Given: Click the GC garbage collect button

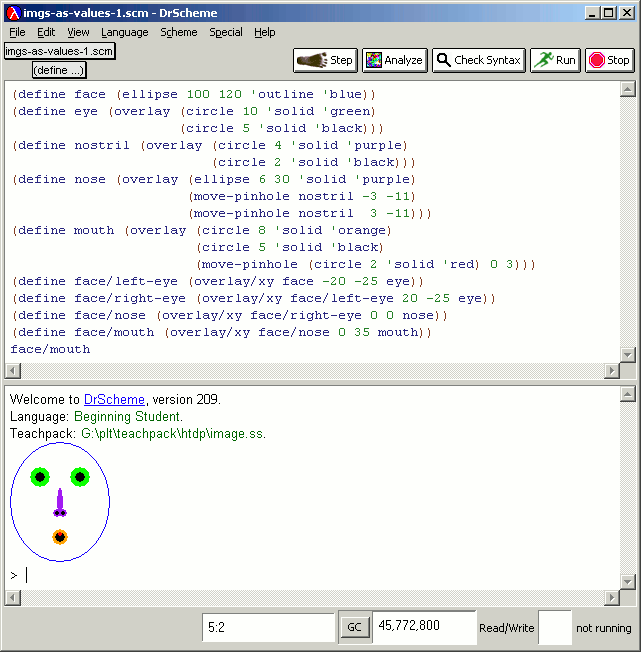Looking at the screenshot, I should point(354,627).
